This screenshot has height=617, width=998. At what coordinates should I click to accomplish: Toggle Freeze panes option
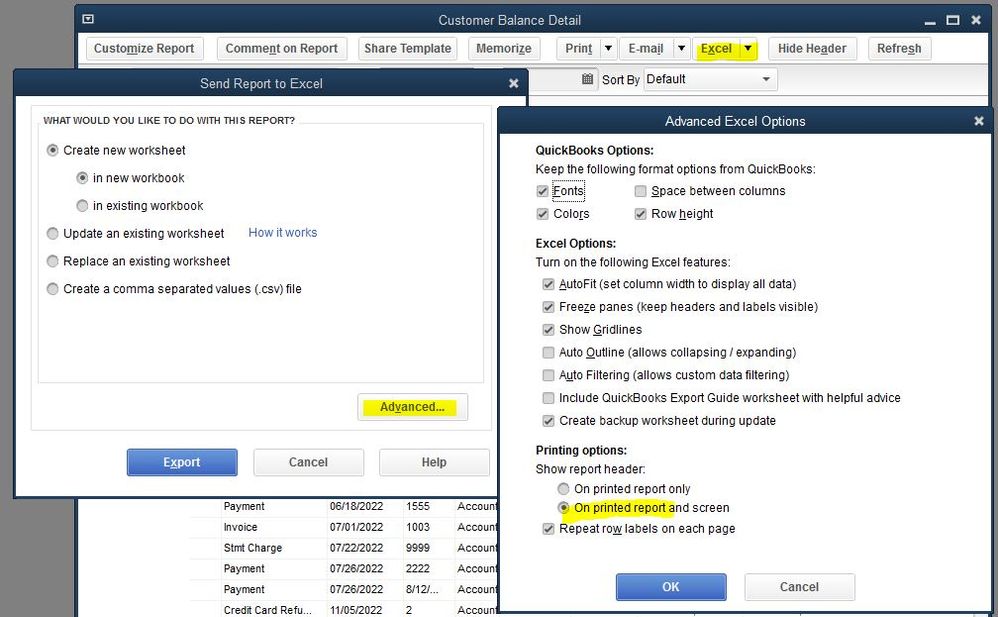548,307
